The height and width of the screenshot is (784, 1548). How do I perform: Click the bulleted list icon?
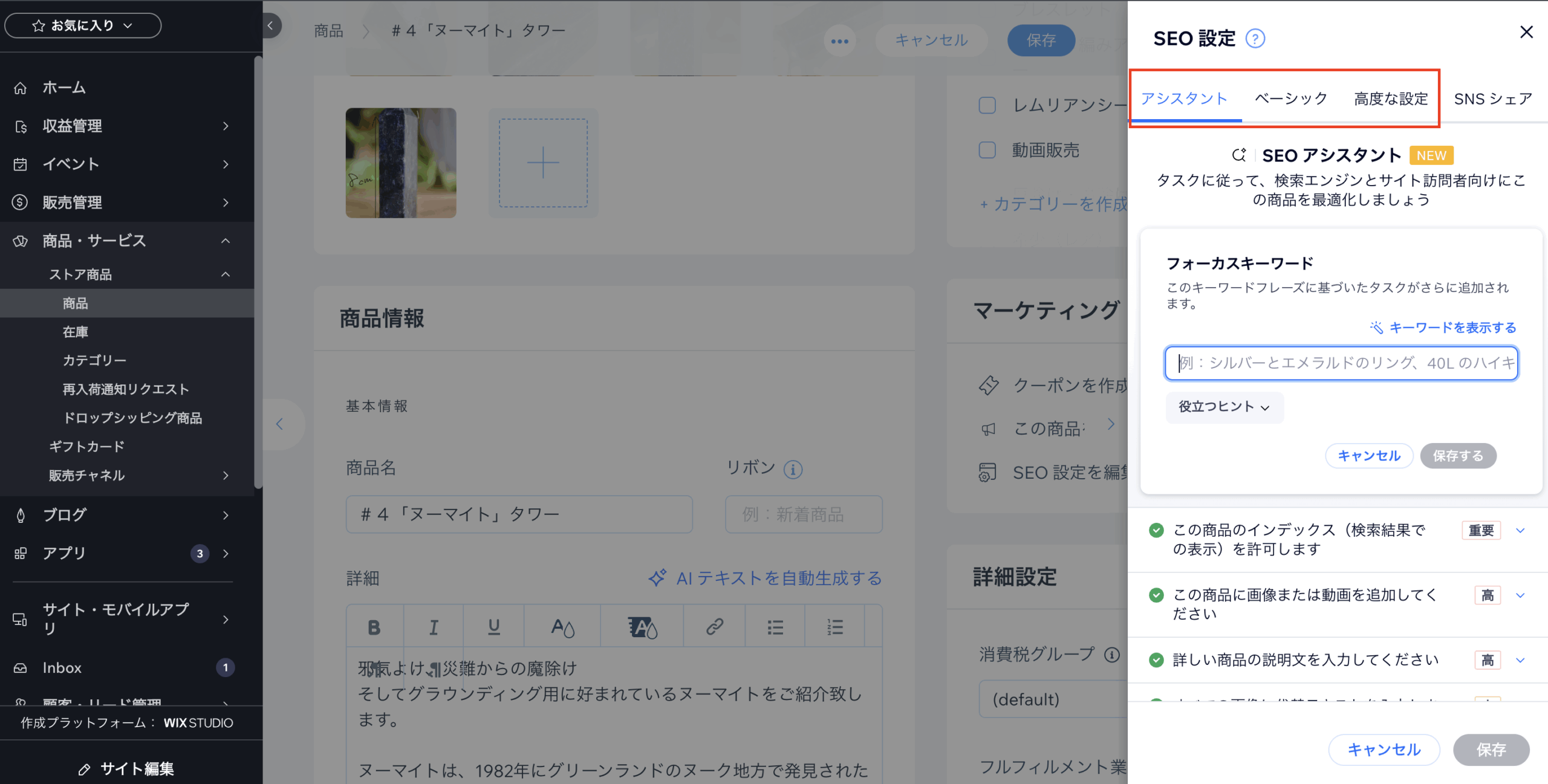point(775,627)
